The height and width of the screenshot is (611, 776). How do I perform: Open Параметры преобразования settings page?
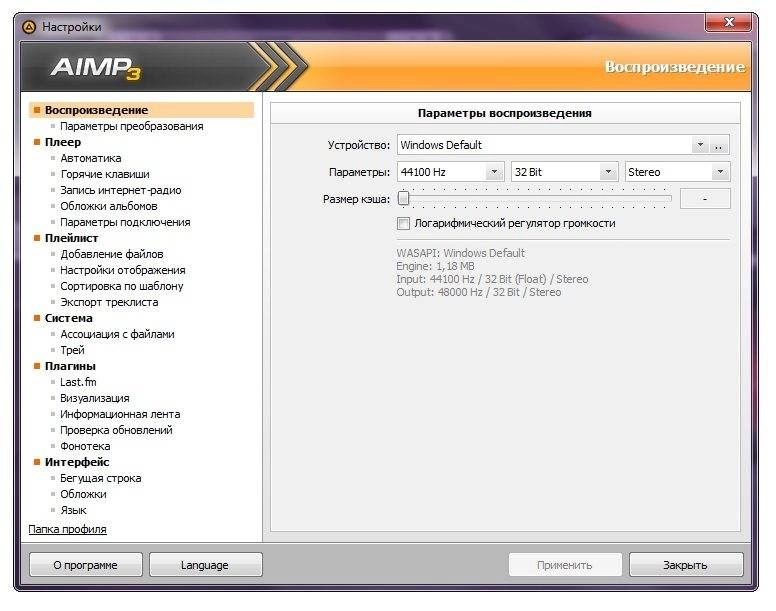coord(132,126)
